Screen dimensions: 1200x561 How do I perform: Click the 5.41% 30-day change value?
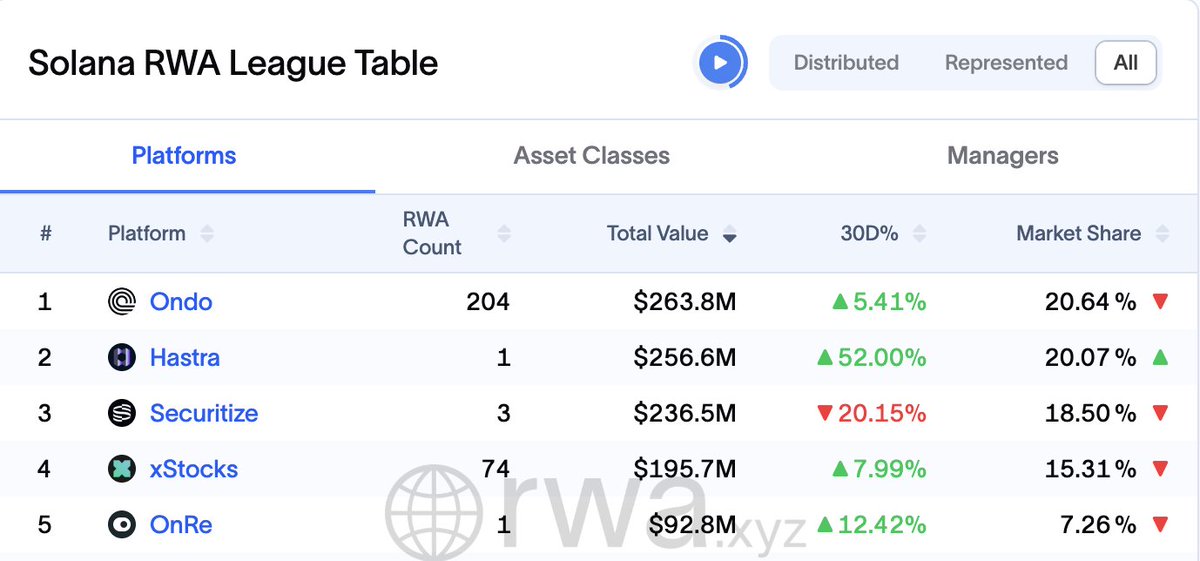890,302
